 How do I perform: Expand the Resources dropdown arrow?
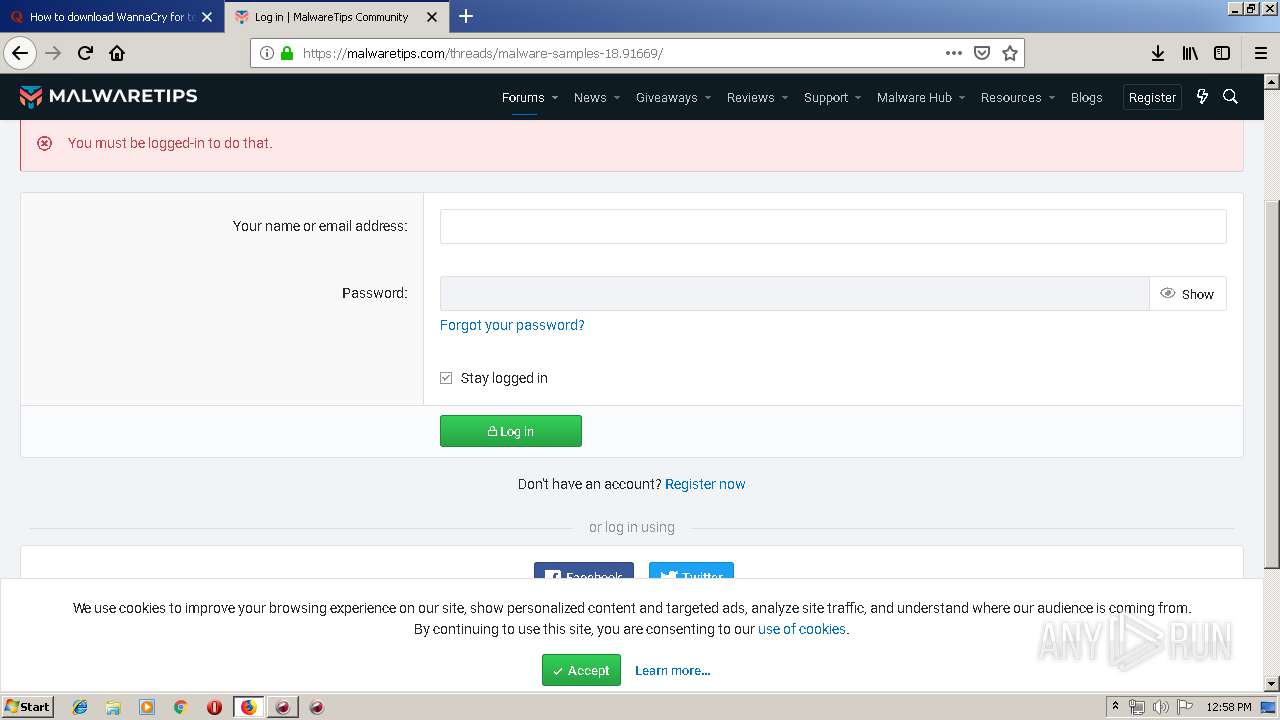[1051, 98]
